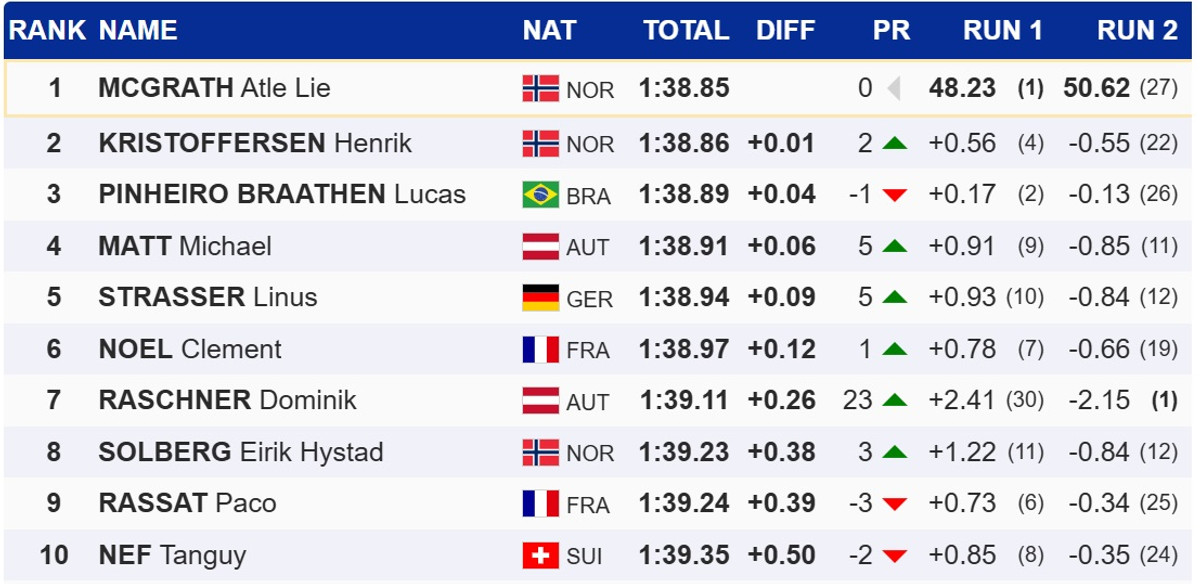
Task: Sort by the TOTAL column header
Action: pyautogui.click(x=685, y=31)
